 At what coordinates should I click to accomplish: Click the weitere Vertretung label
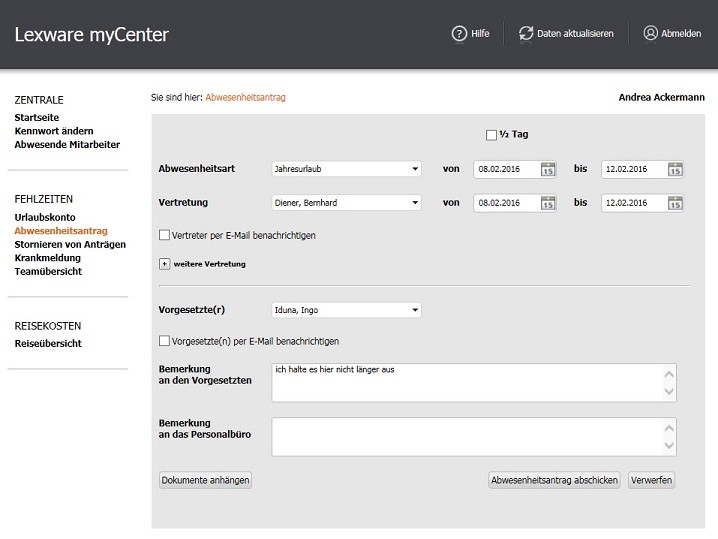(x=210, y=264)
